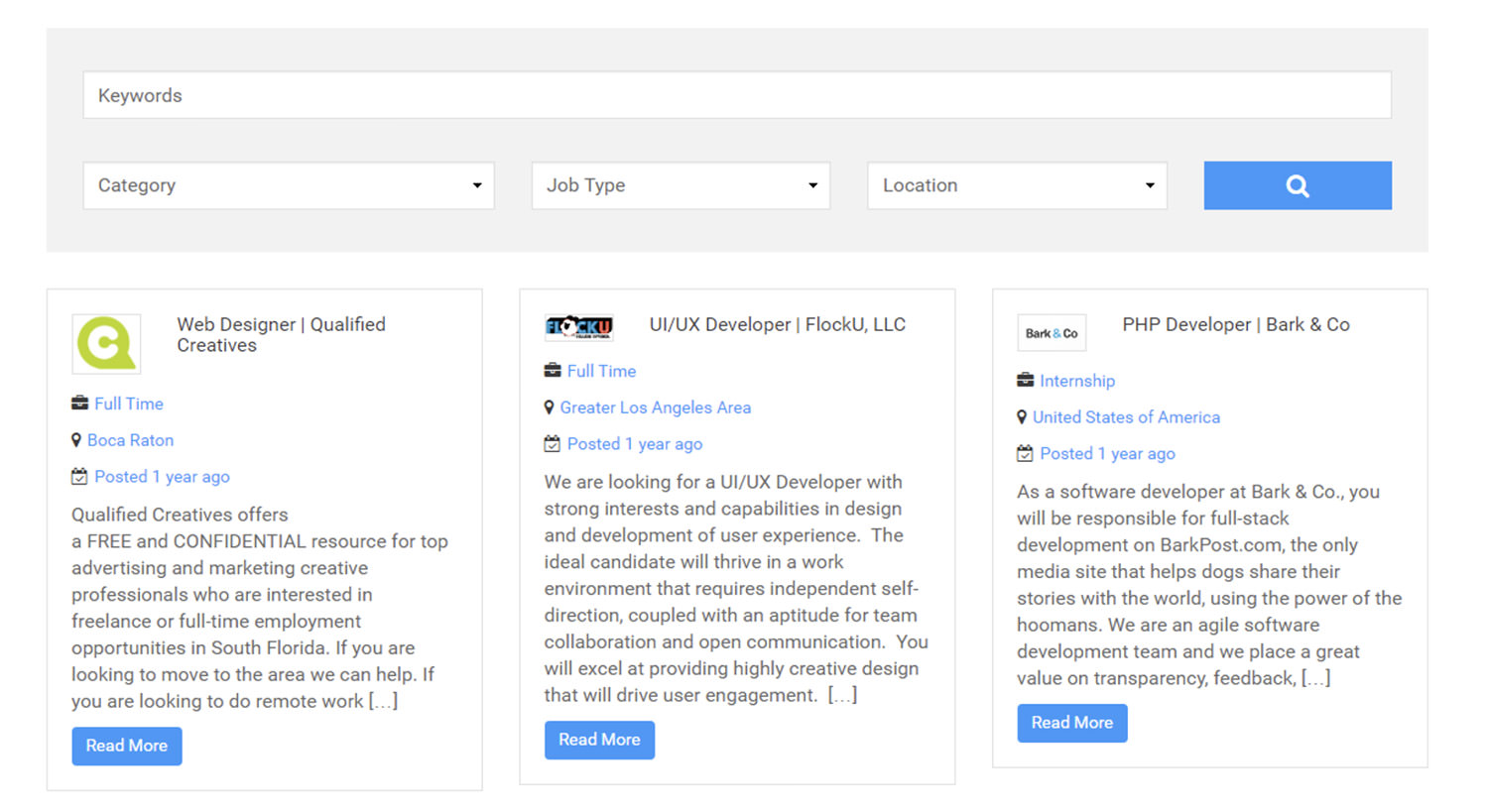Click calendar icon in UI/UX Developer card

pyautogui.click(x=553, y=444)
